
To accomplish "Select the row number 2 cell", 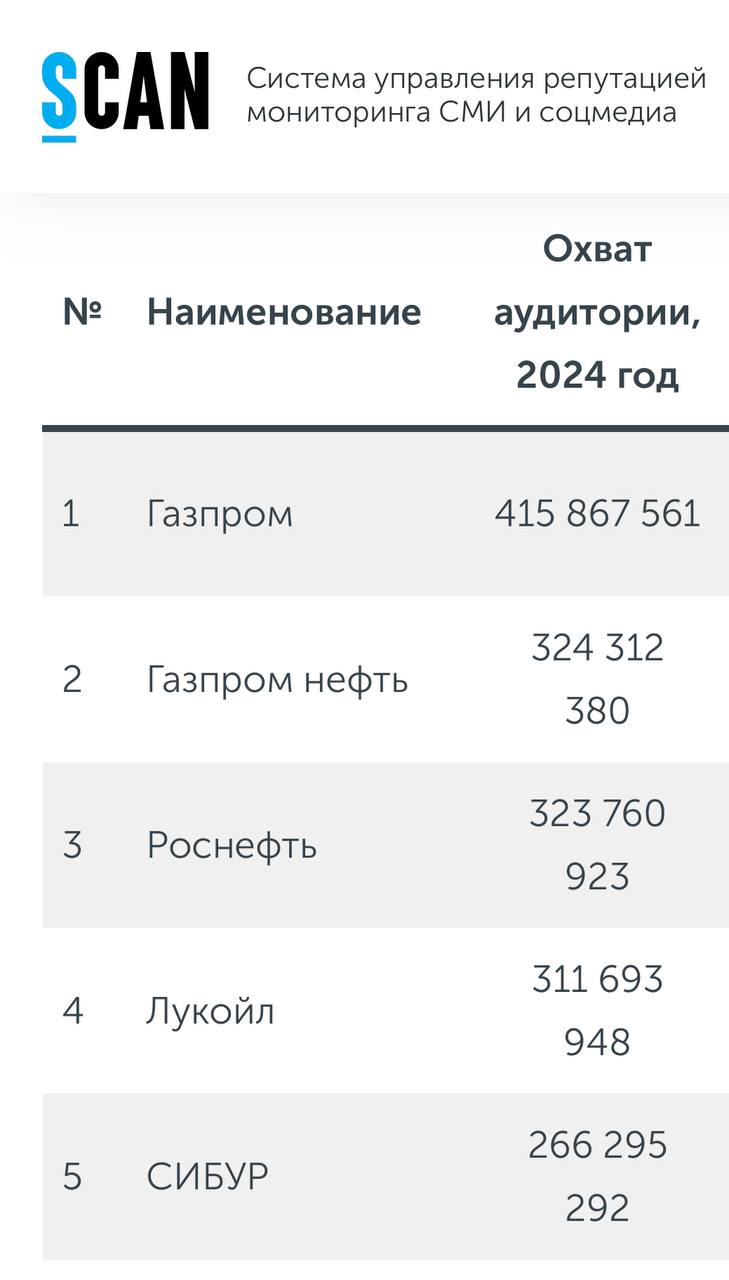I will click(71, 680).
